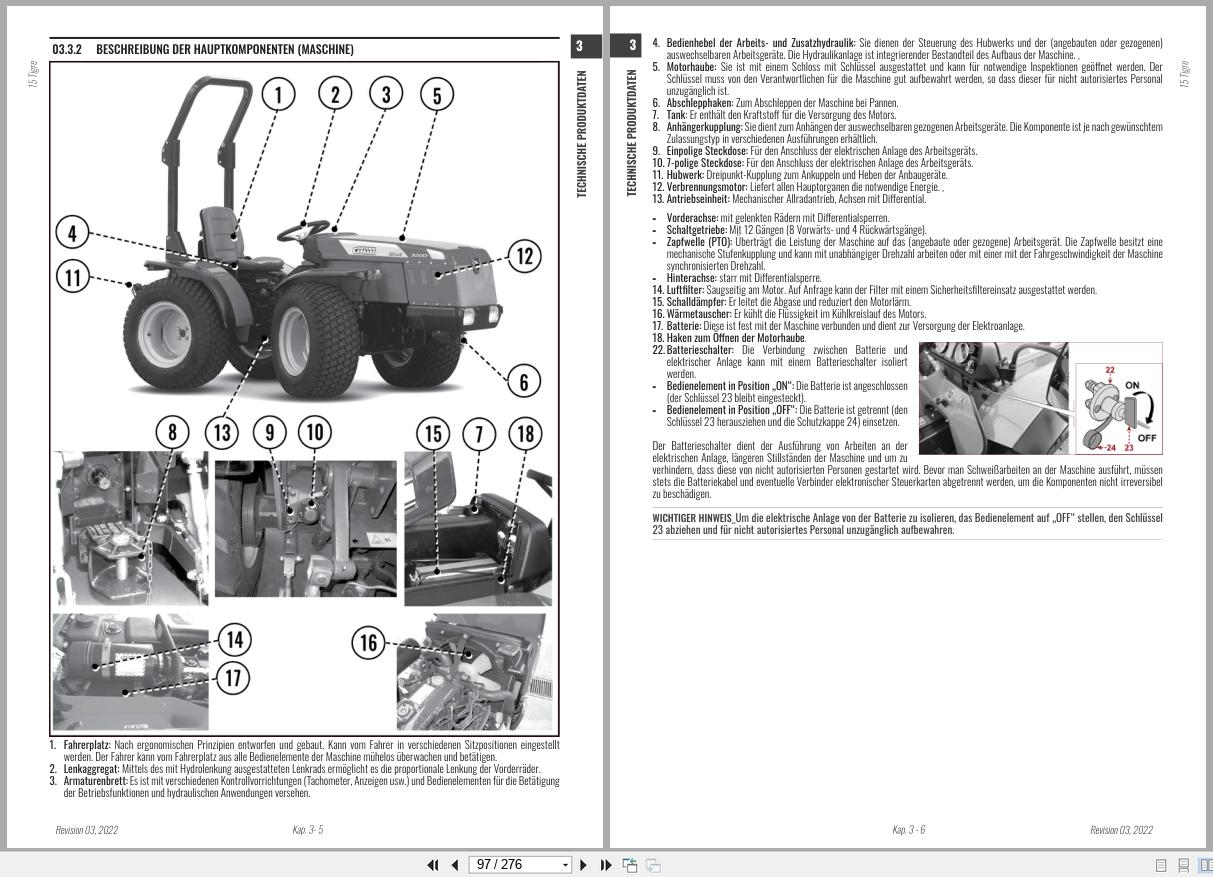The height and width of the screenshot is (877, 1213).
Task: Go to the previous page
Action: [455, 865]
